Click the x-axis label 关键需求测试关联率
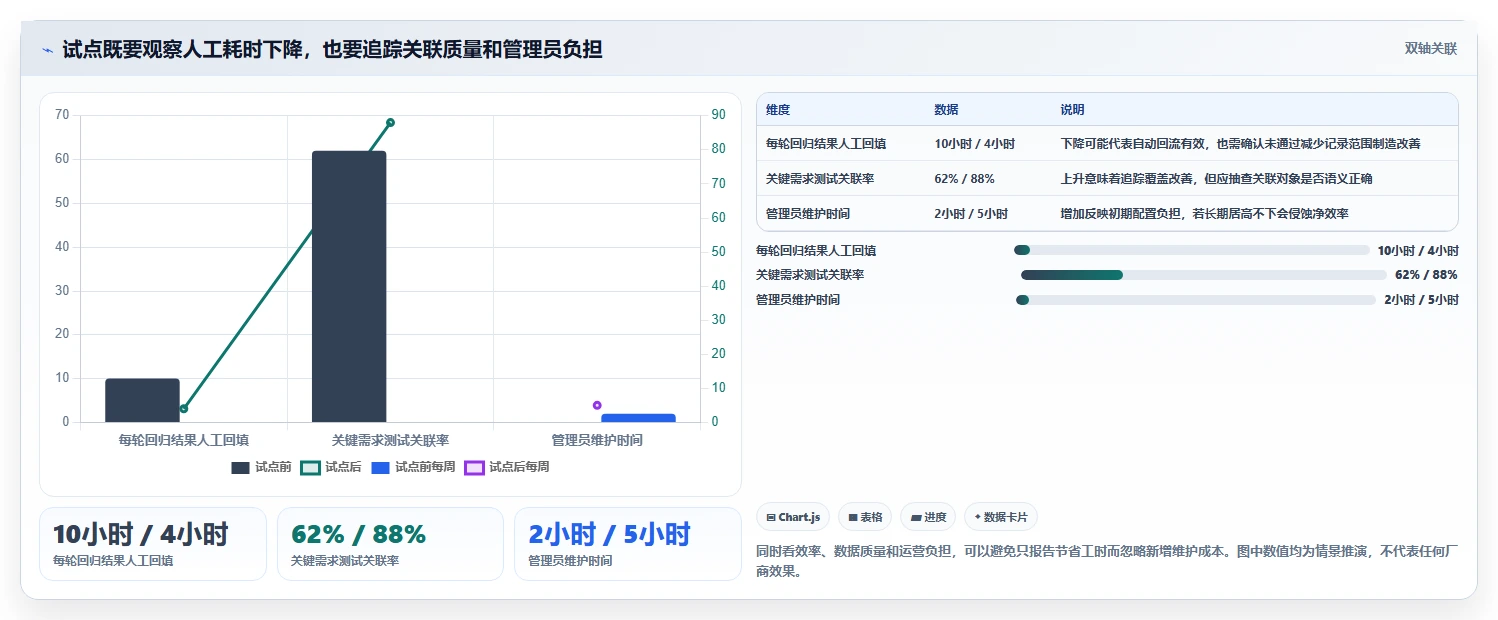The image size is (1498, 620). [390, 440]
